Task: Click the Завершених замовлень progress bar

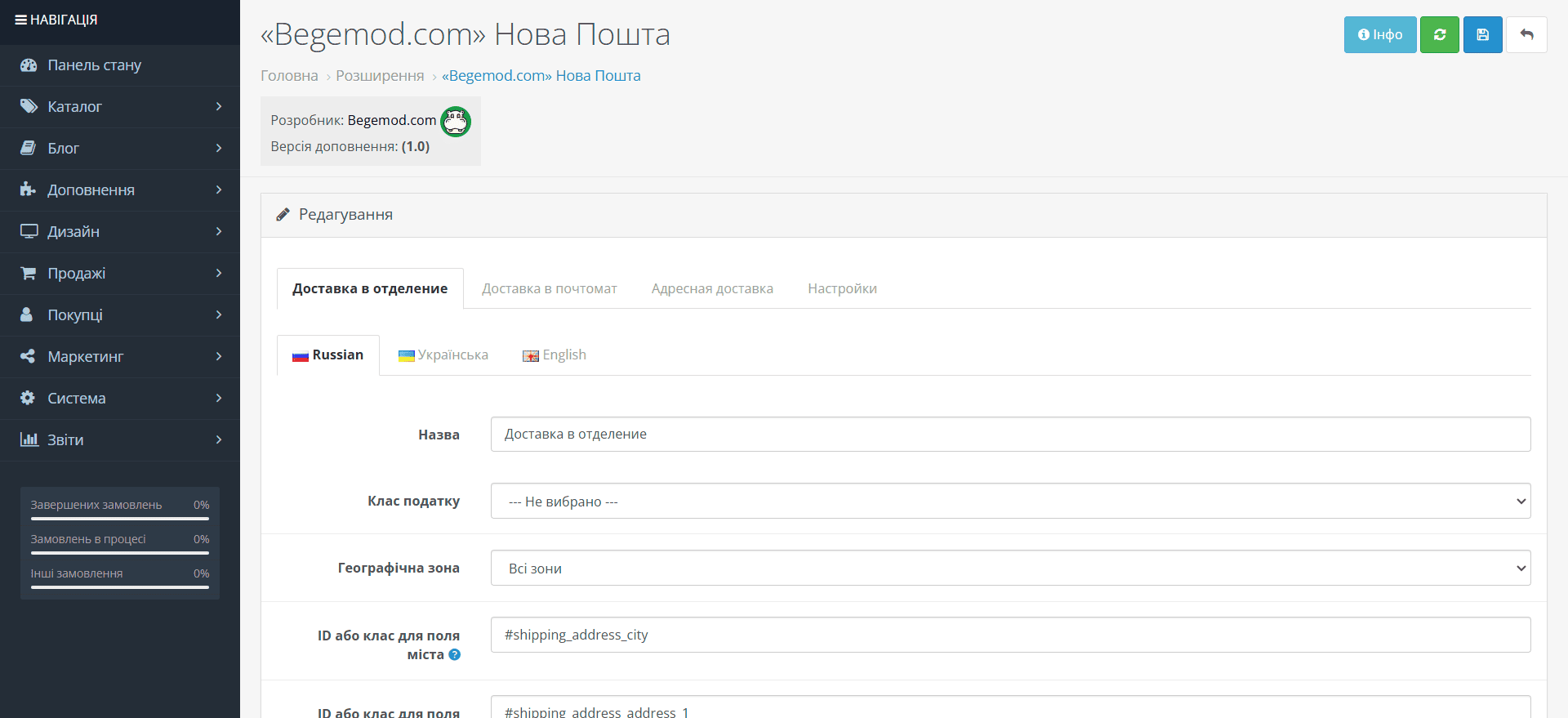Action: click(120, 518)
